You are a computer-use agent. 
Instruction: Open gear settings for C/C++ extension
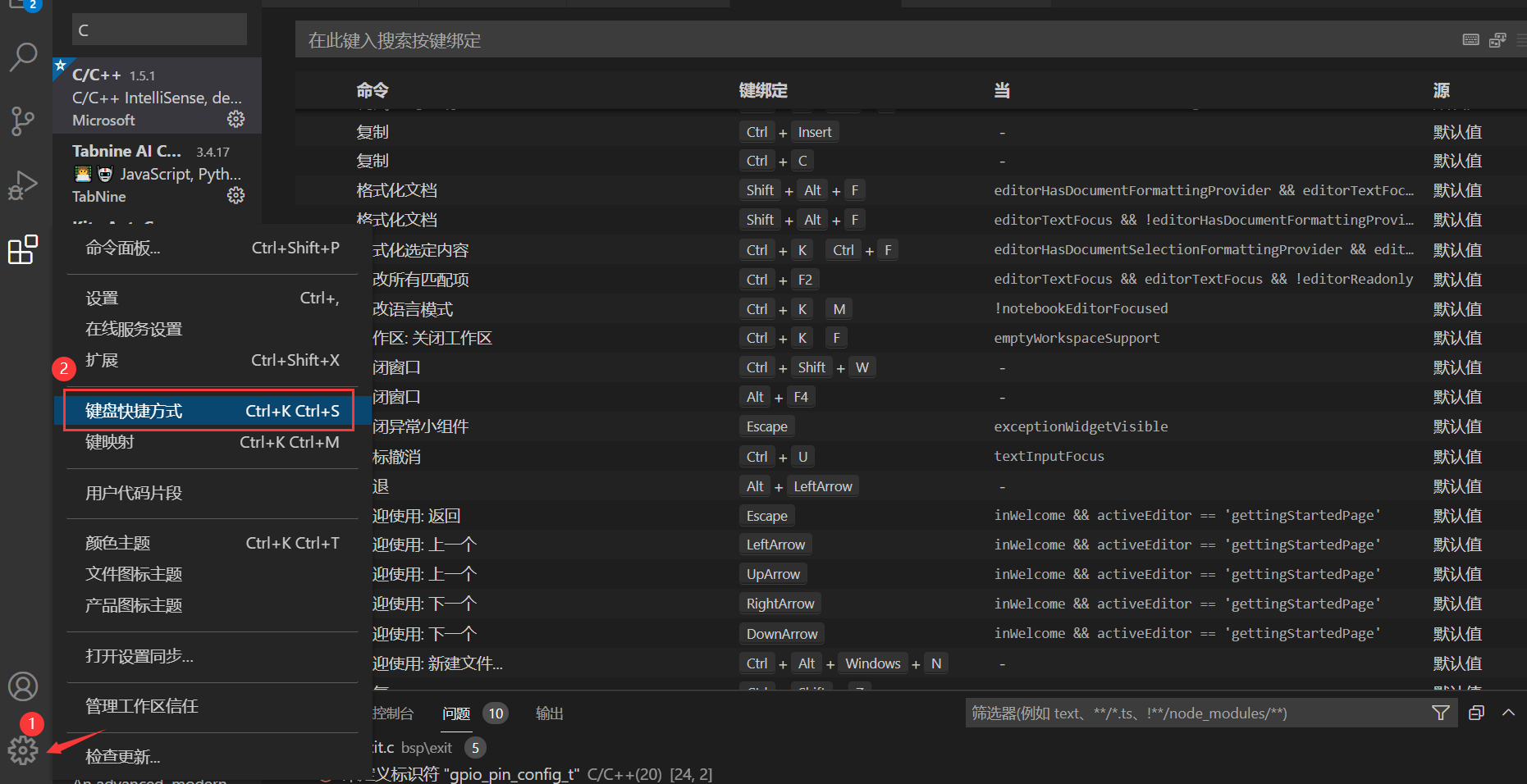point(235,120)
